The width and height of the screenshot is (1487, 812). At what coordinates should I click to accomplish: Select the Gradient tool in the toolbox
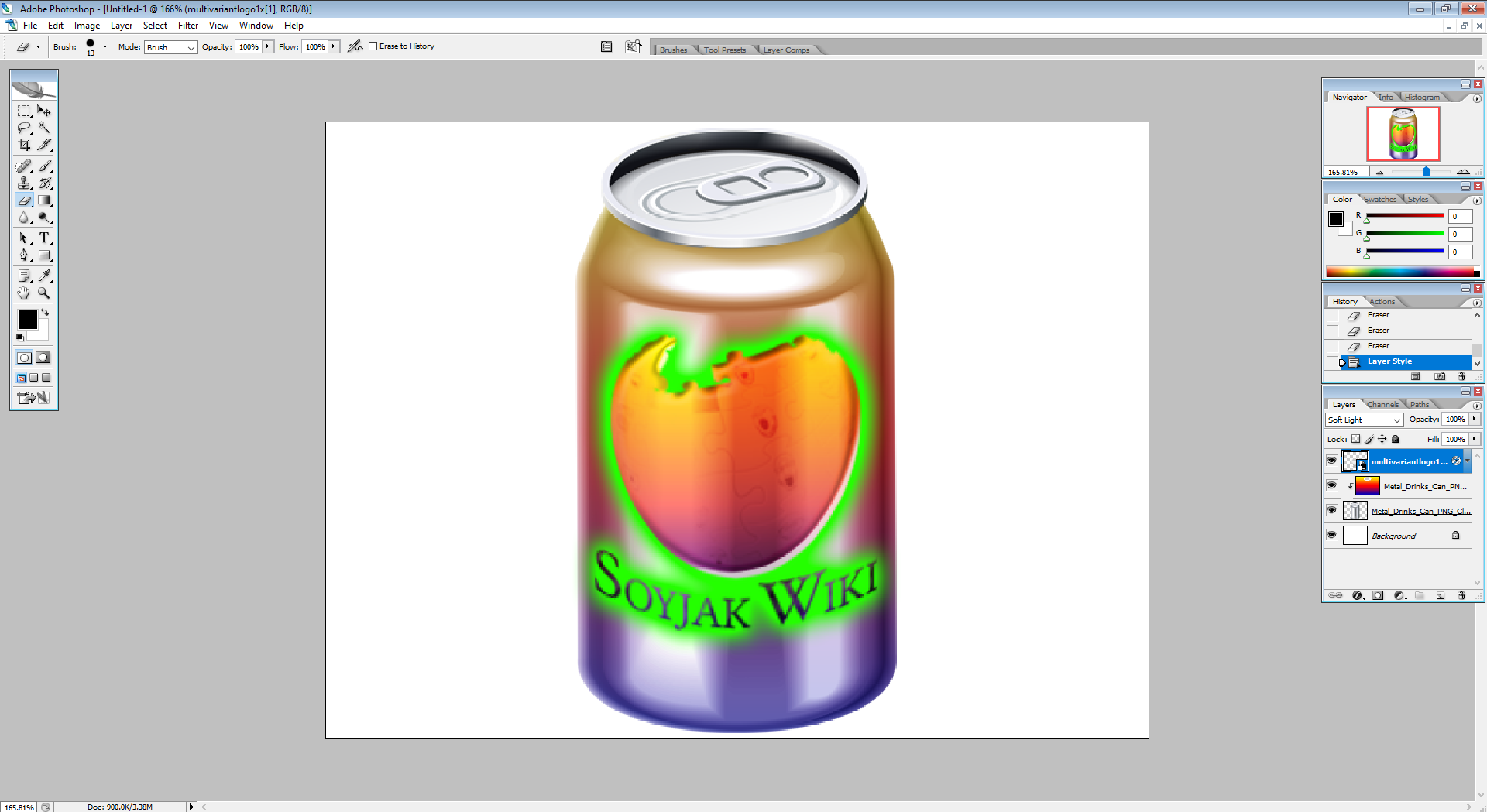point(44,200)
